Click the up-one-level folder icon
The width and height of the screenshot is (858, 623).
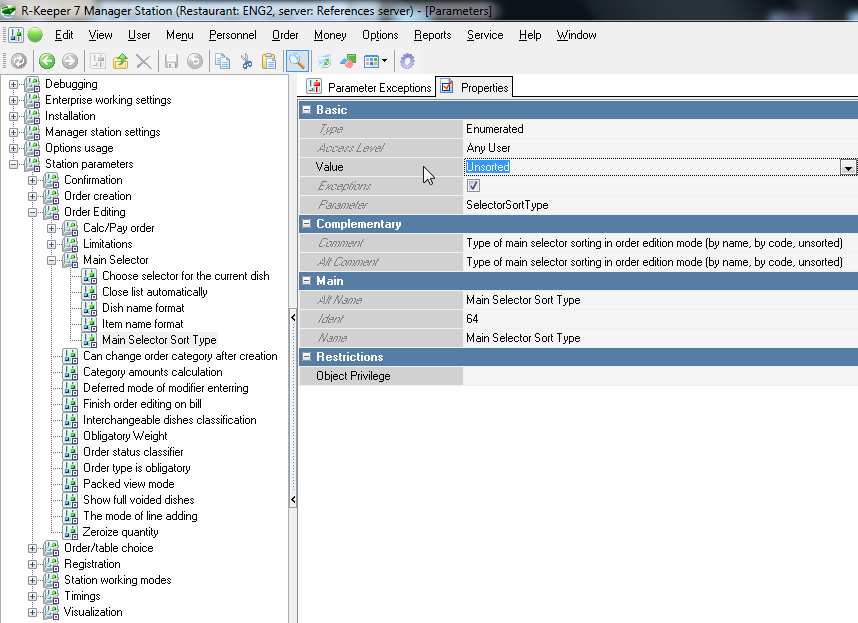(x=120, y=61)
